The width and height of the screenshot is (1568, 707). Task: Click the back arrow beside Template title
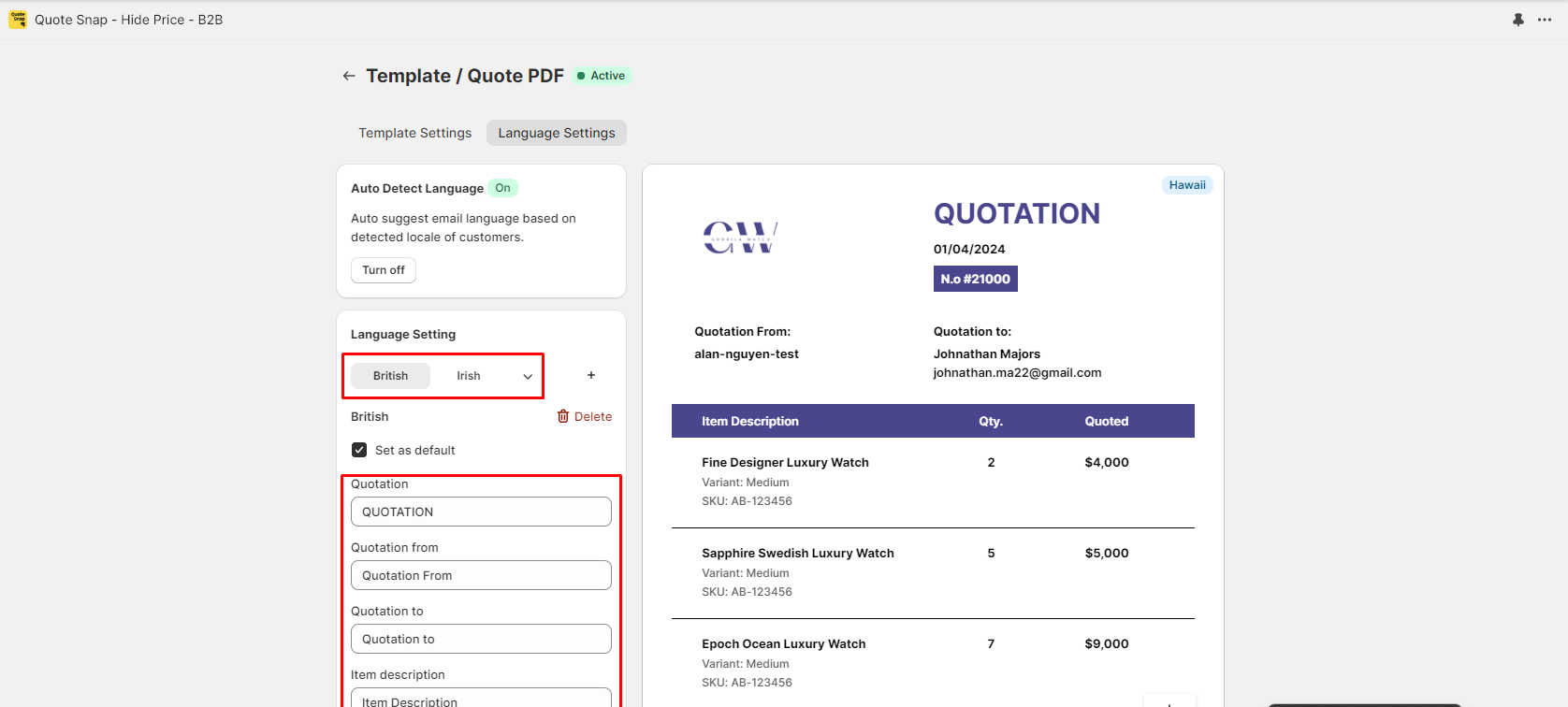pos(349,76)
